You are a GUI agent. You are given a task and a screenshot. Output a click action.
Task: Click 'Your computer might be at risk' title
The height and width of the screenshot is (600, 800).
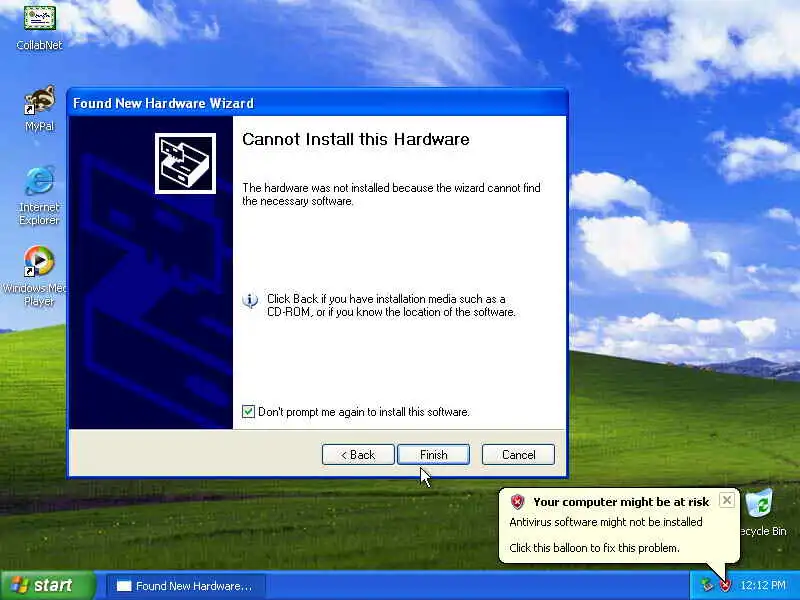click(x=621, y=502)
